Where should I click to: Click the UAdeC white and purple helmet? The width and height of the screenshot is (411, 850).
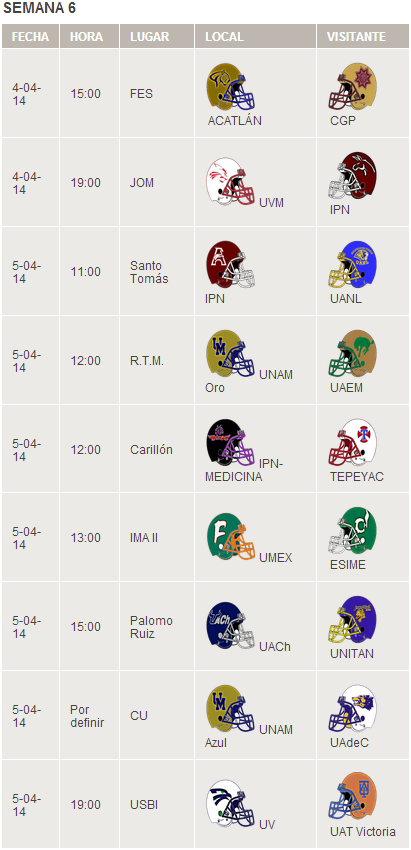click(353, 709)
